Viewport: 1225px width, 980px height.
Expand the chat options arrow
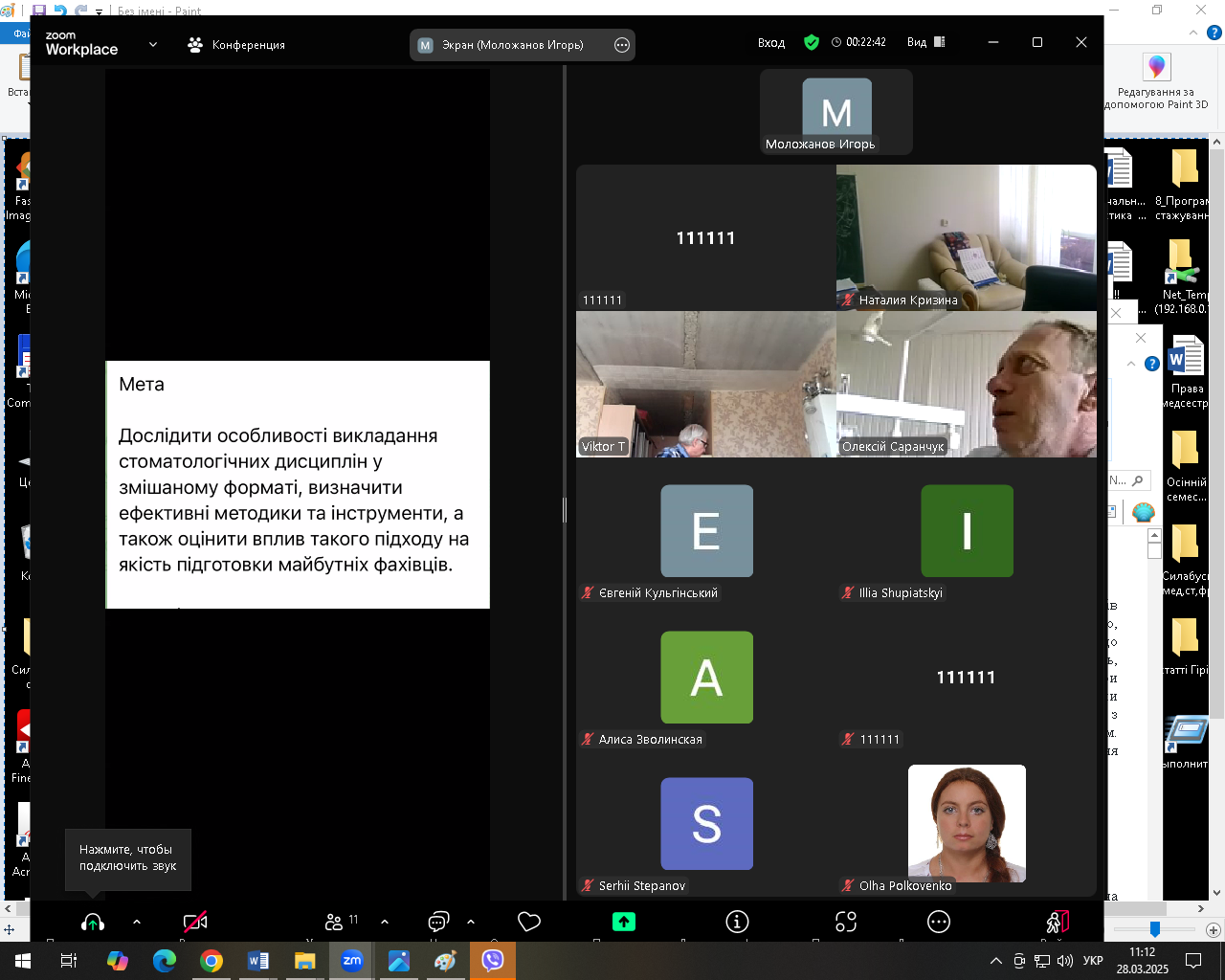tap(471, 922)
